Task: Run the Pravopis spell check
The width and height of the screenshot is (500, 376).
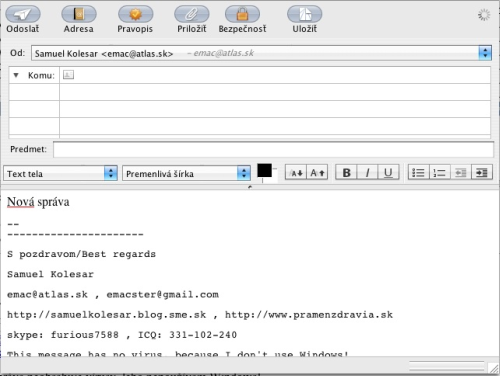Action: (x=135, y=14)
